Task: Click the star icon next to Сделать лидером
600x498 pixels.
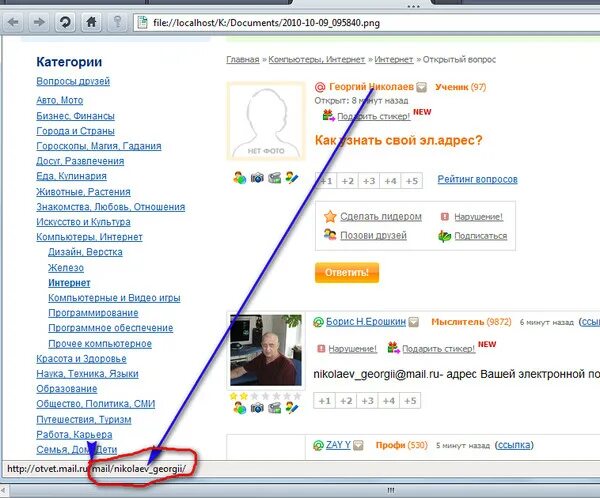Action: tap(330, 217)
